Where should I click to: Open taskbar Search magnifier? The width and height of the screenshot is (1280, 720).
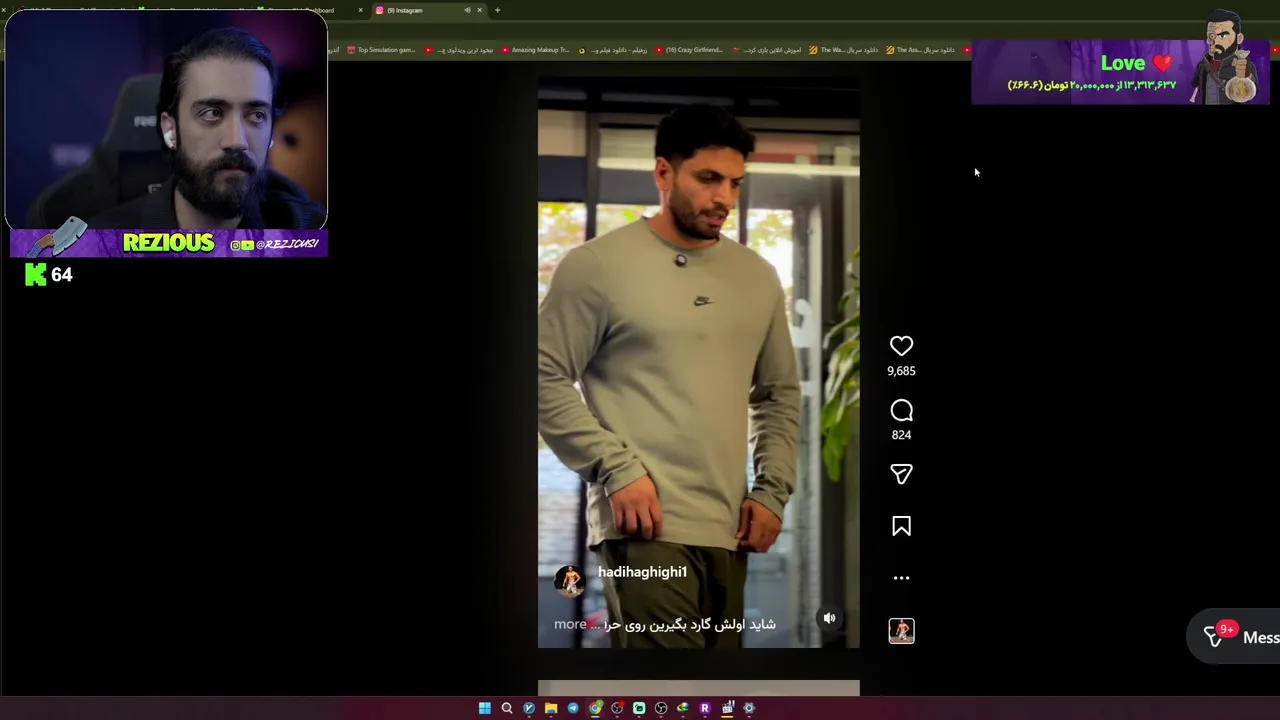[507, 708]
